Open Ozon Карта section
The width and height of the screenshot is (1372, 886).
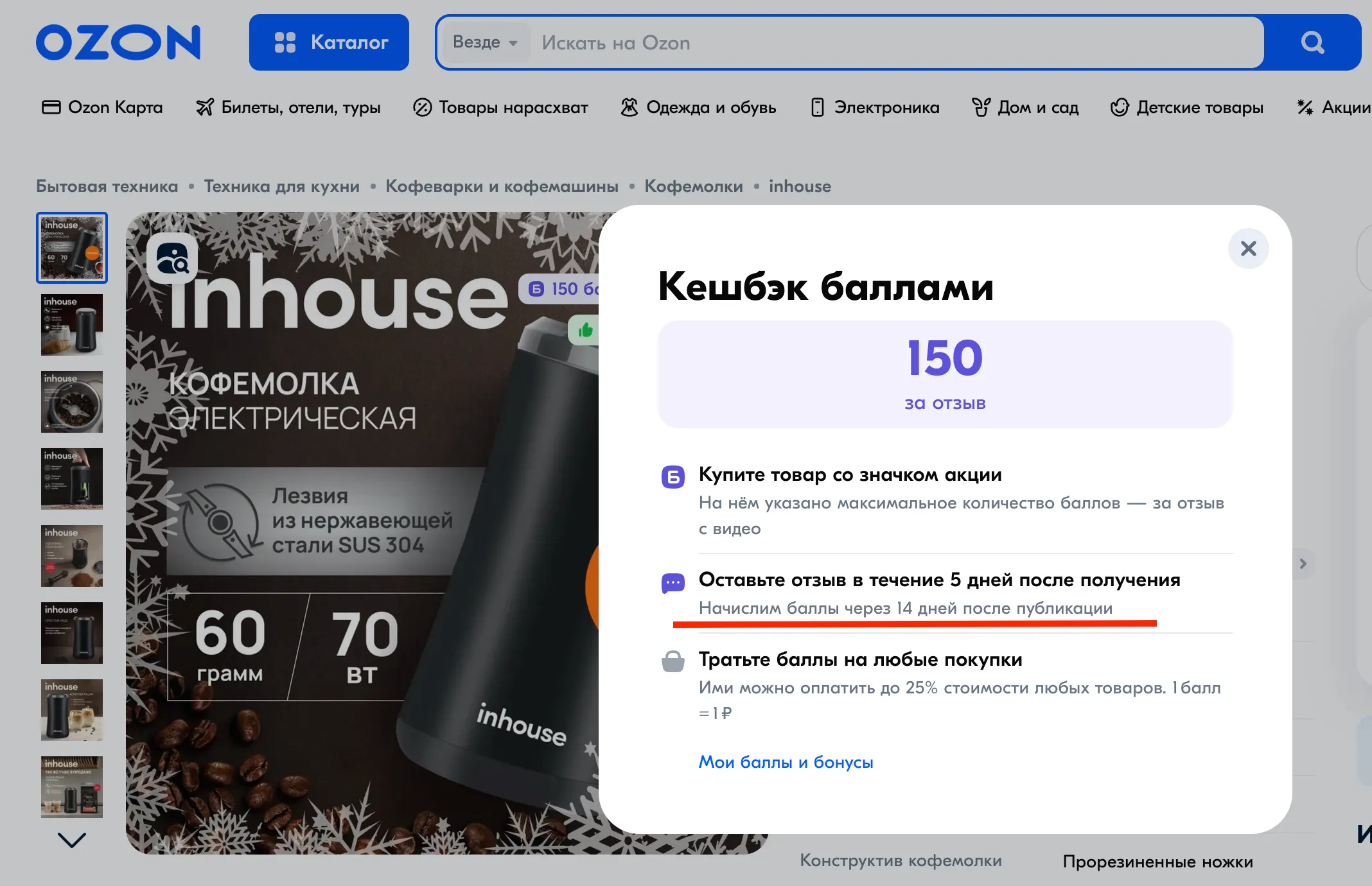(x=103, y=107)
